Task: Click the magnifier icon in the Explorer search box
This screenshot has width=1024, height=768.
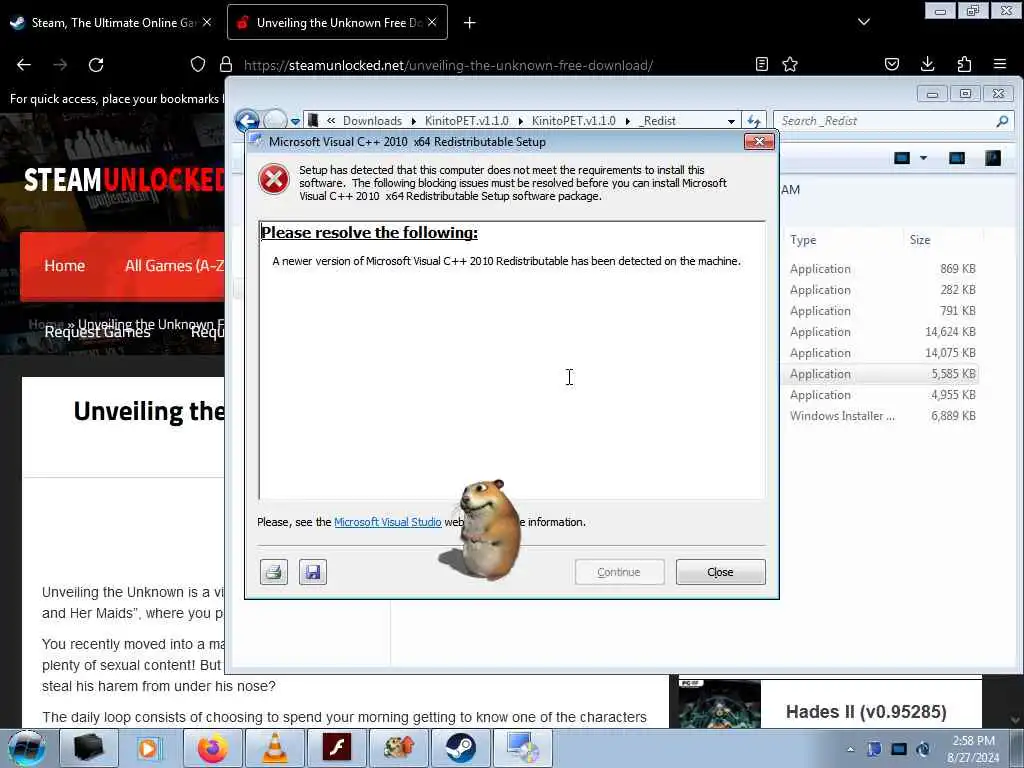Action: tap(1002, 121)
